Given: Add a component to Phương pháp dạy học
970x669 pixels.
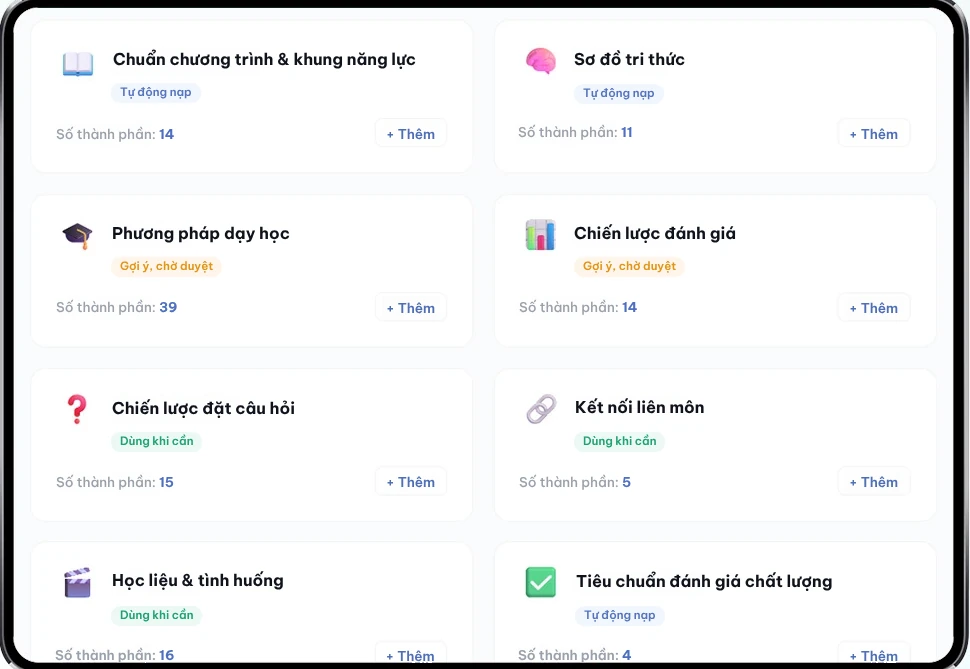Looking at the screenshot, I should coord(411,308).
